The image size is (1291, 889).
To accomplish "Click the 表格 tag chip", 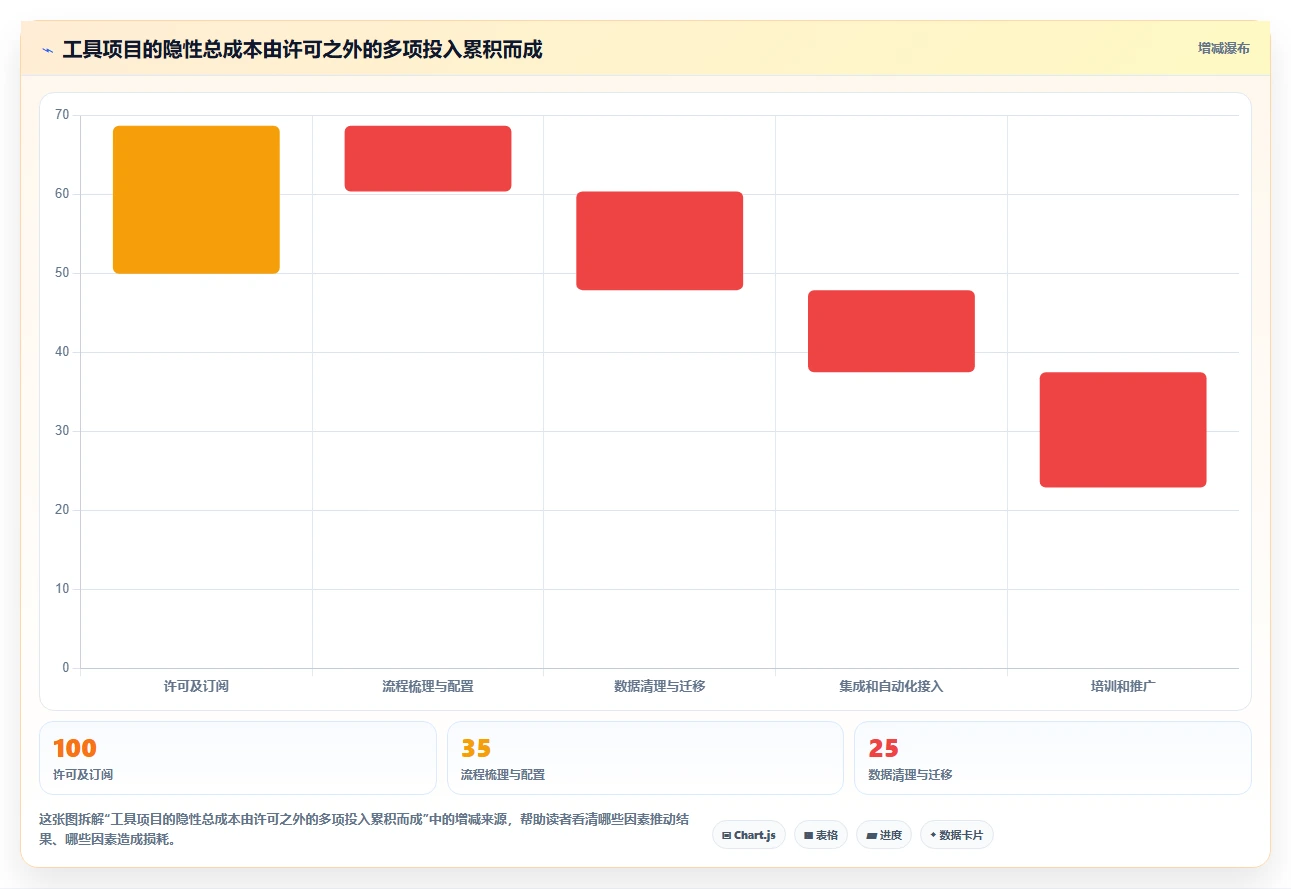I will pos(821,835).
